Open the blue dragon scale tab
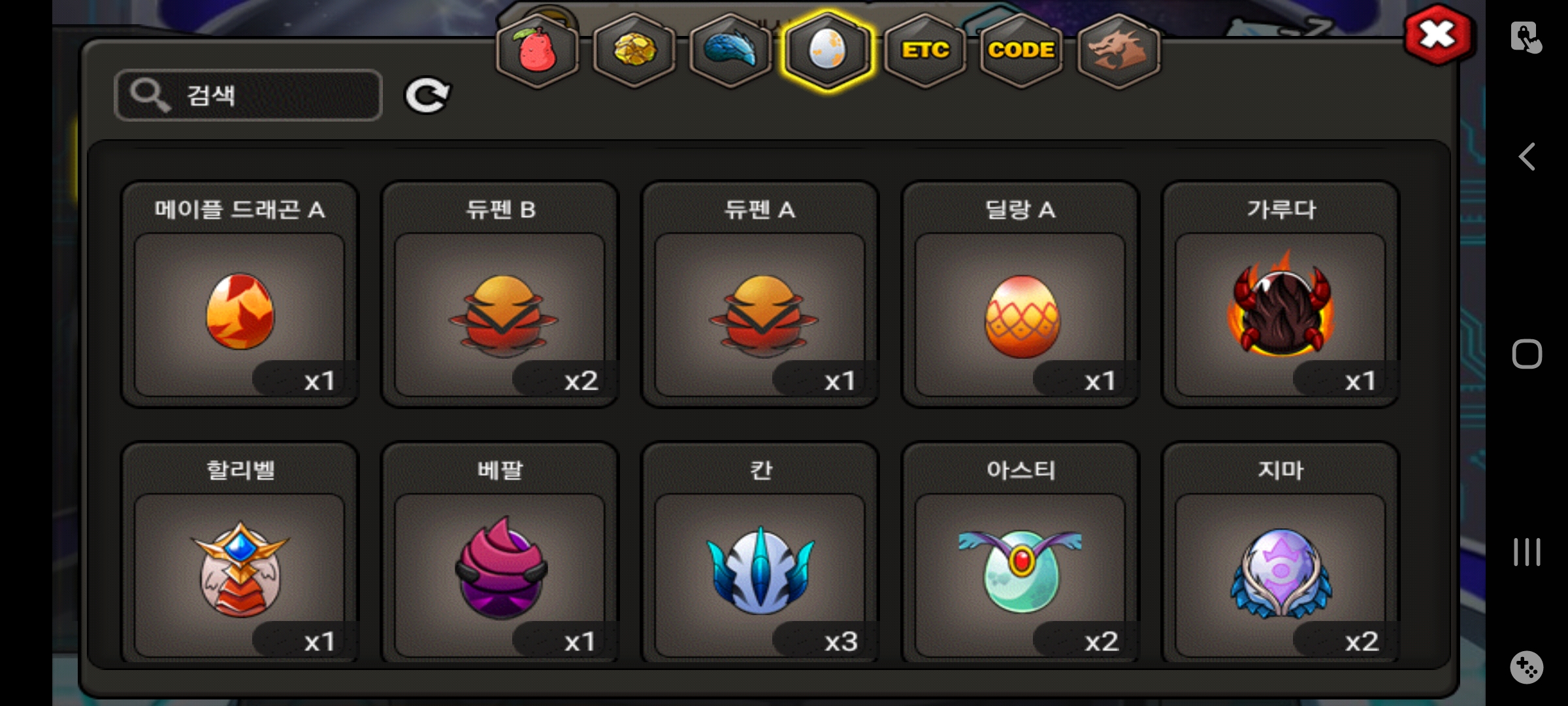 point(730,50)
